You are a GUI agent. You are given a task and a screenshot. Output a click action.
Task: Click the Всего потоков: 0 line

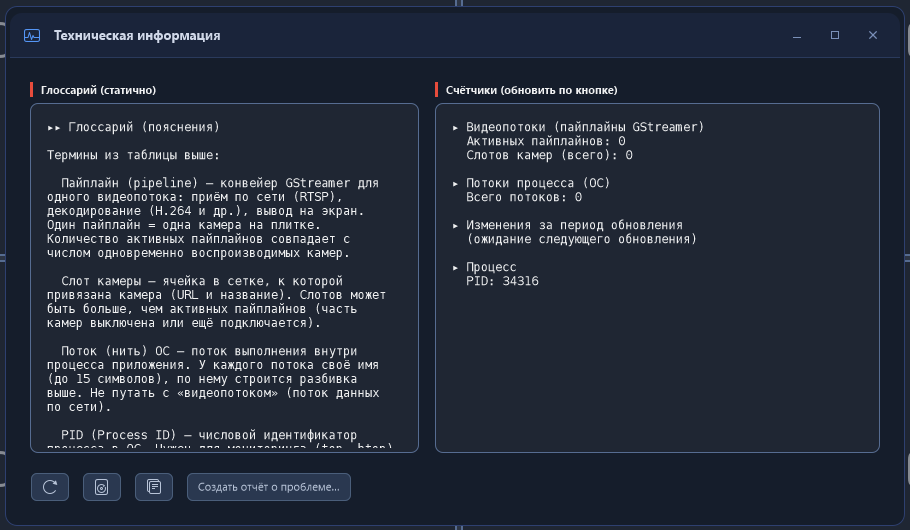523,197
